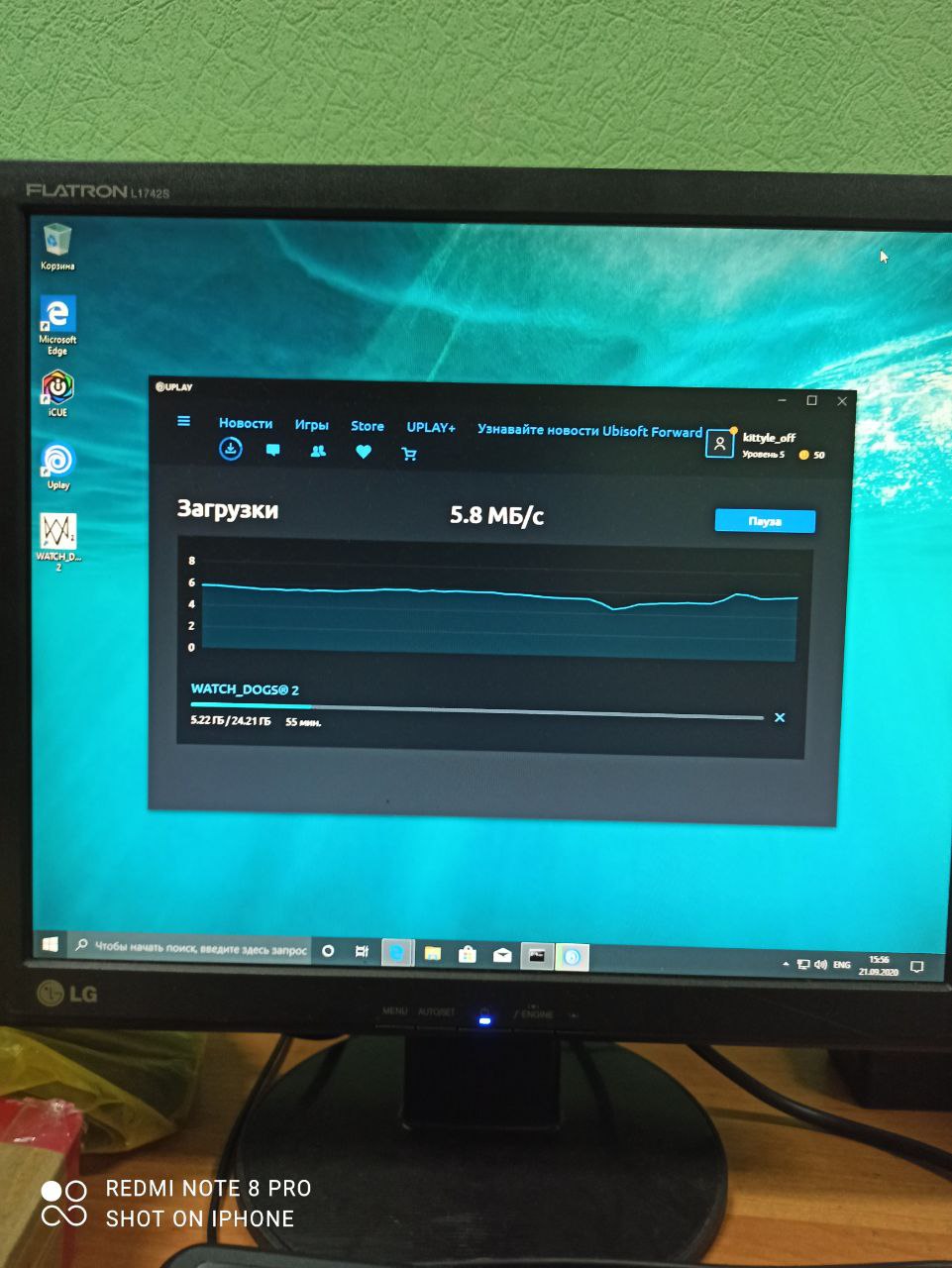Viewport: 952px width, 1268px height.
Task: Open Узнавайте новости Ubisoft Forward link
Action: tap(589, 430)
